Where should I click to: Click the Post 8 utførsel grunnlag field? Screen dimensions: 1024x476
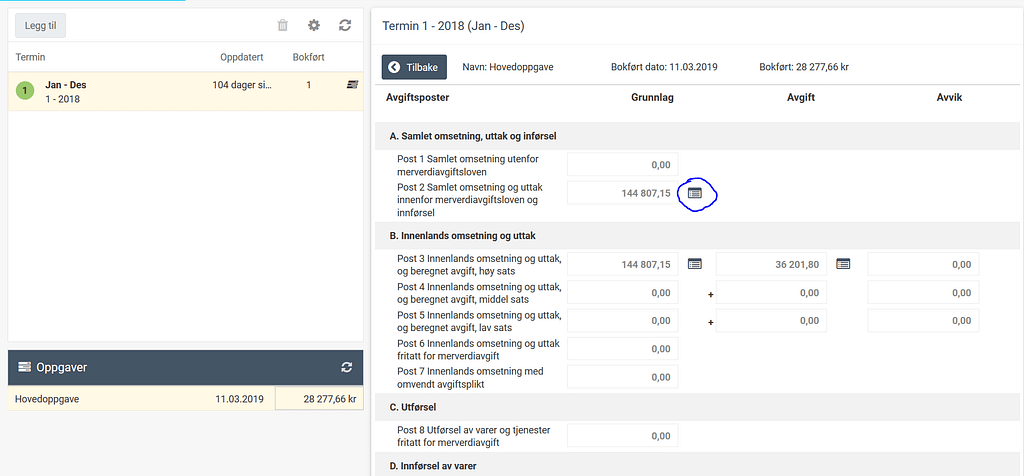coord(622,436)
